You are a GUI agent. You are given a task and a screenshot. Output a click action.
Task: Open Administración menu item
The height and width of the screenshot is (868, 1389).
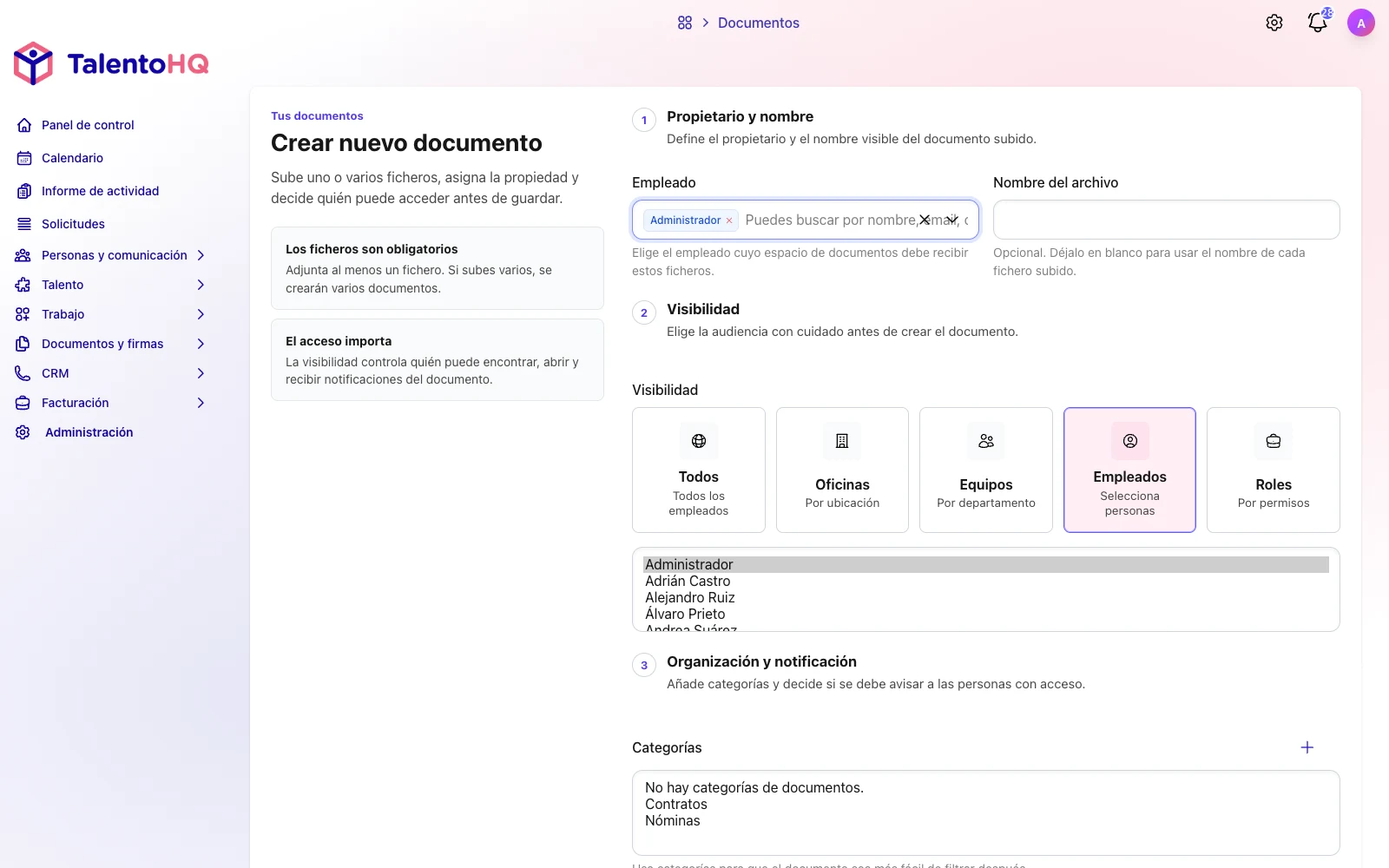[89, 432]
